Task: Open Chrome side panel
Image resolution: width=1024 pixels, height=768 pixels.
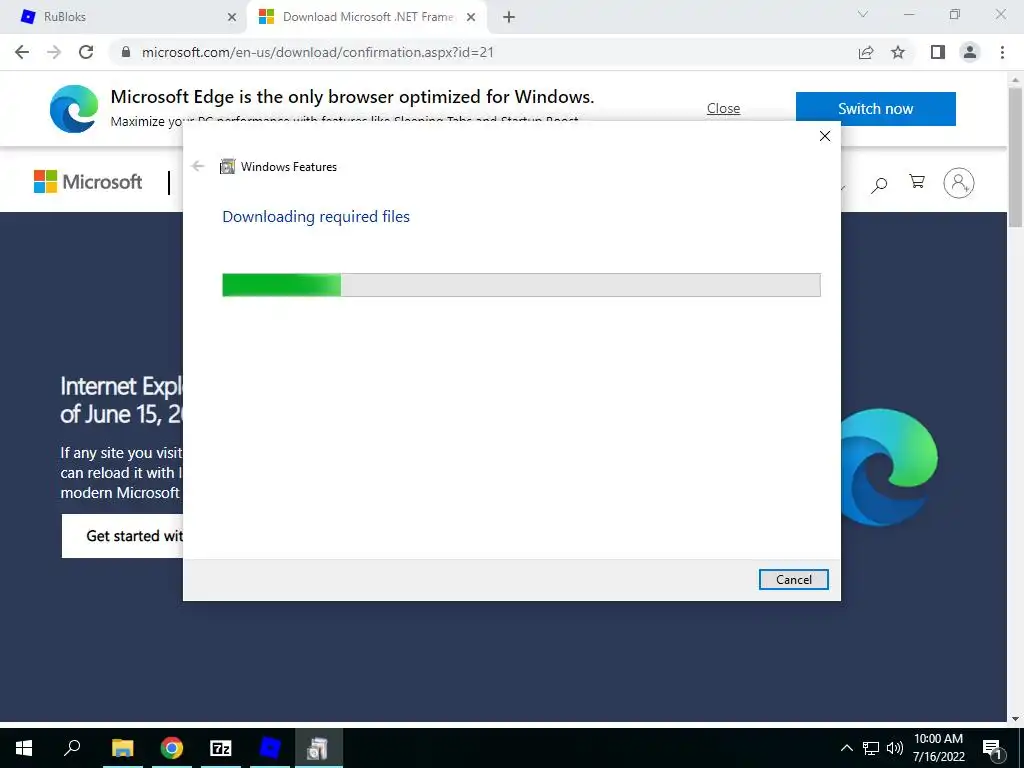Action: tap(938, 52)
